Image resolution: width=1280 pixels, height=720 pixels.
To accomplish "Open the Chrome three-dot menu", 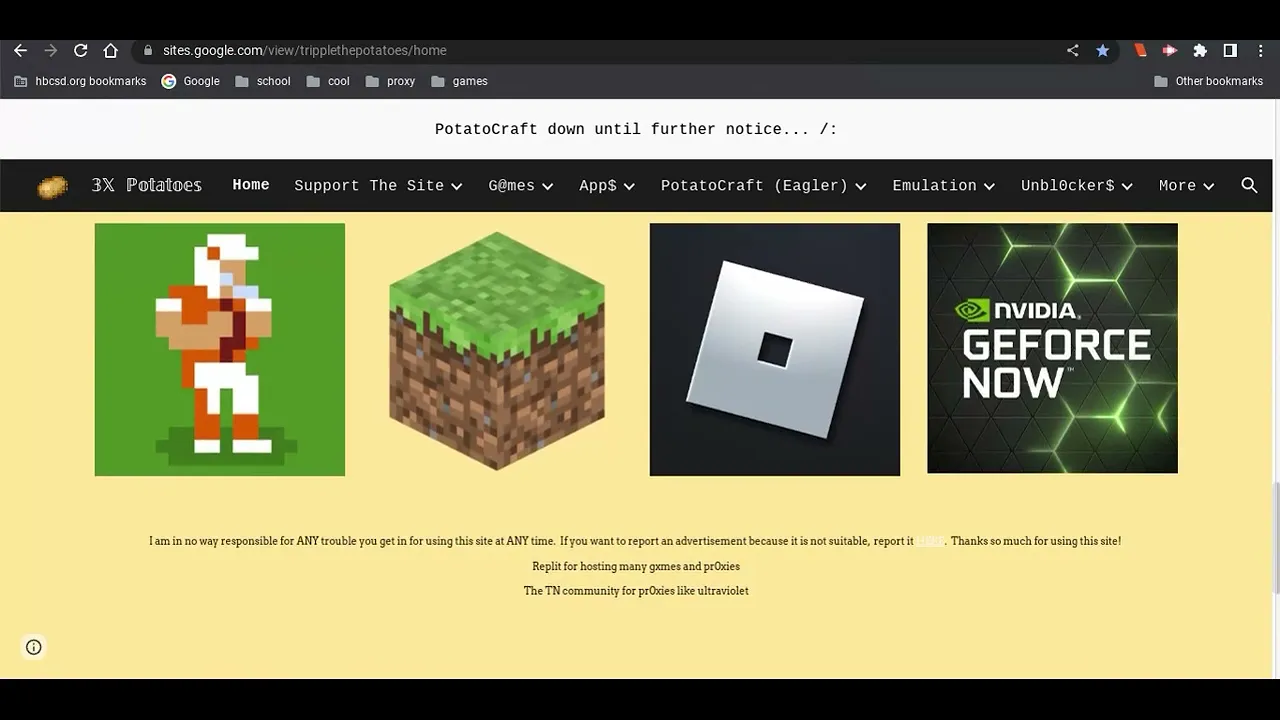I will (x=1260, y=50).
